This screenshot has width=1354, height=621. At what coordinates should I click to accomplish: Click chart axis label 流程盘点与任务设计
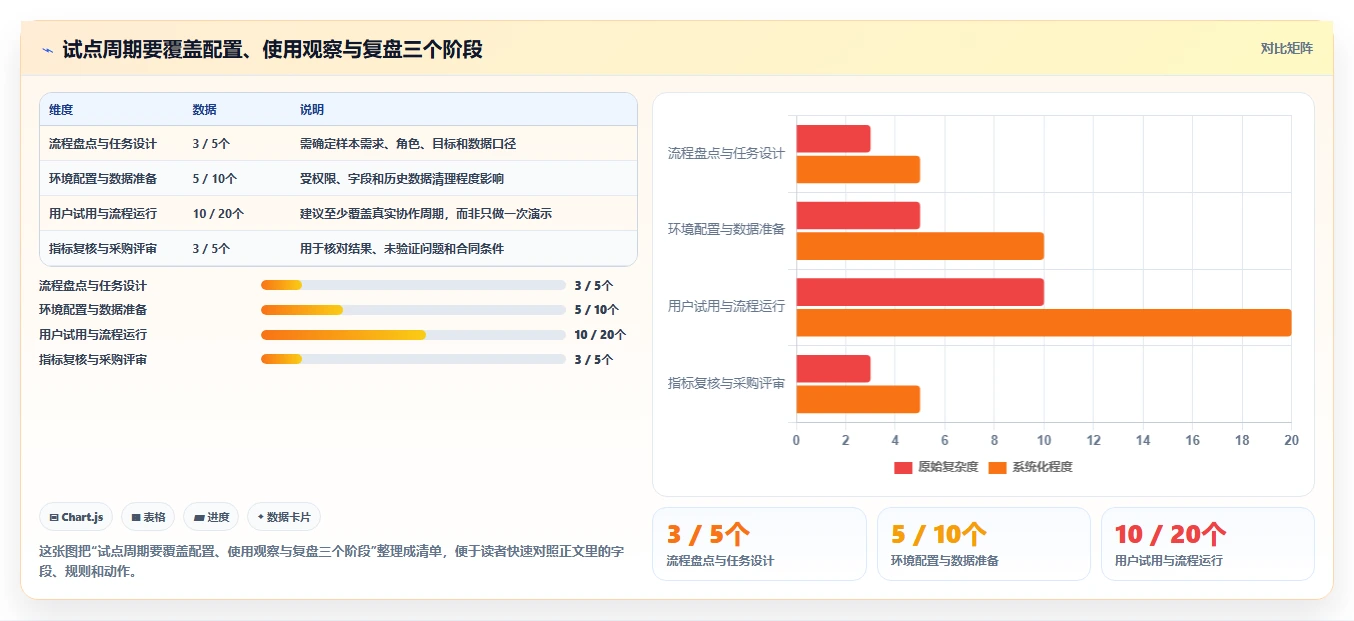726,153
